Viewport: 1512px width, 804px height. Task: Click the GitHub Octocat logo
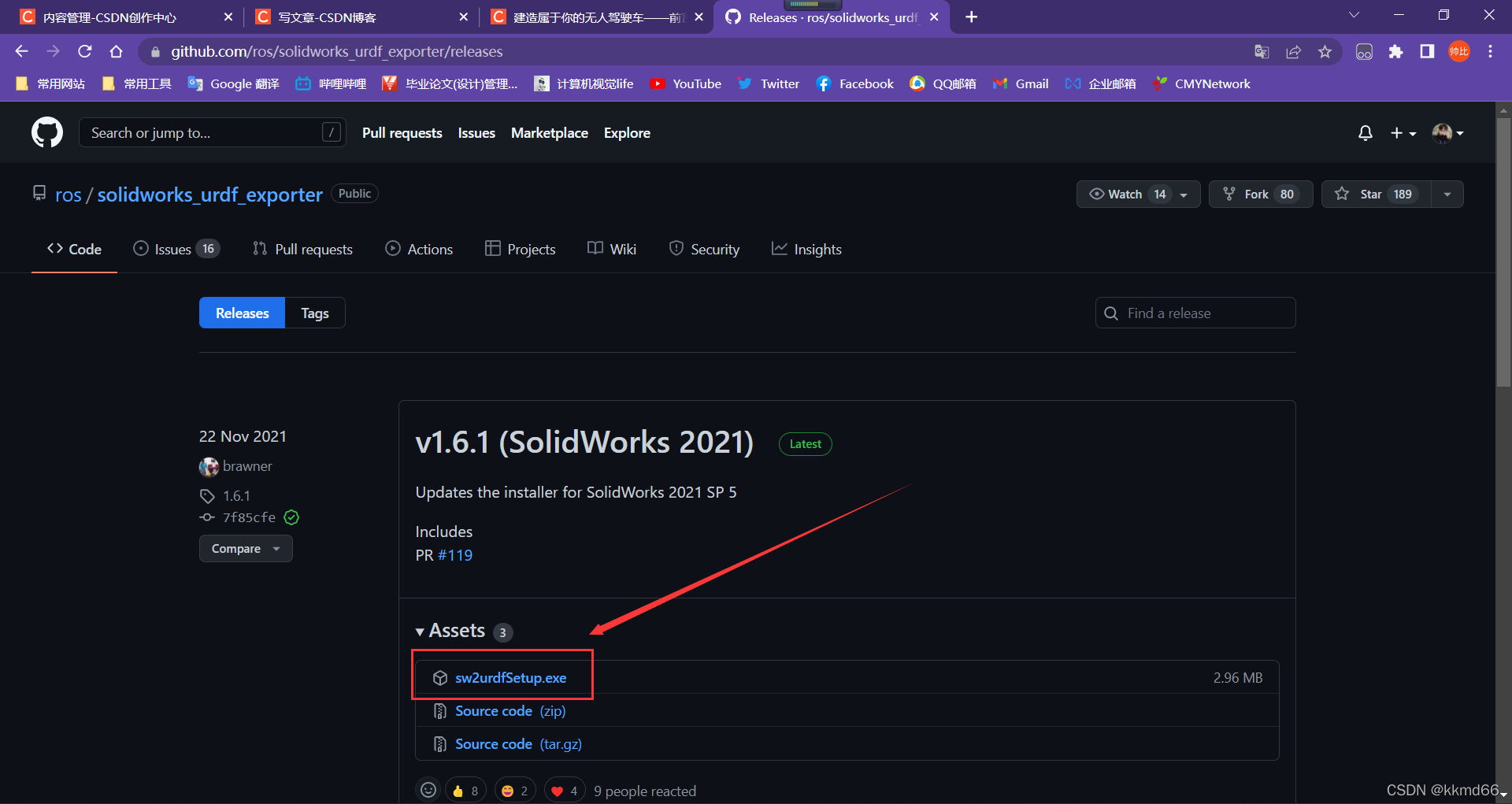47,132
